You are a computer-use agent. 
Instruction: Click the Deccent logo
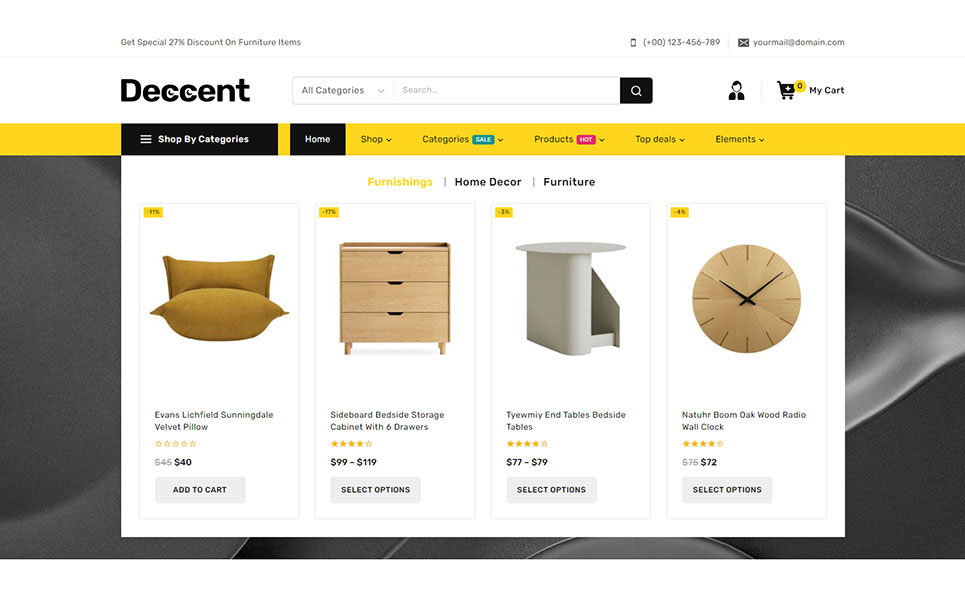click(x=185, y=90)
